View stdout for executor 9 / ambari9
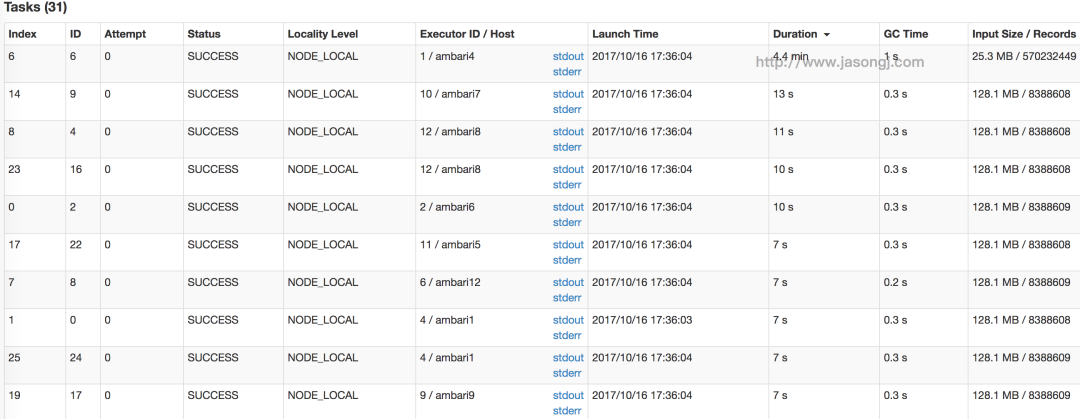The image size is (1080, 419). point(567,396)
